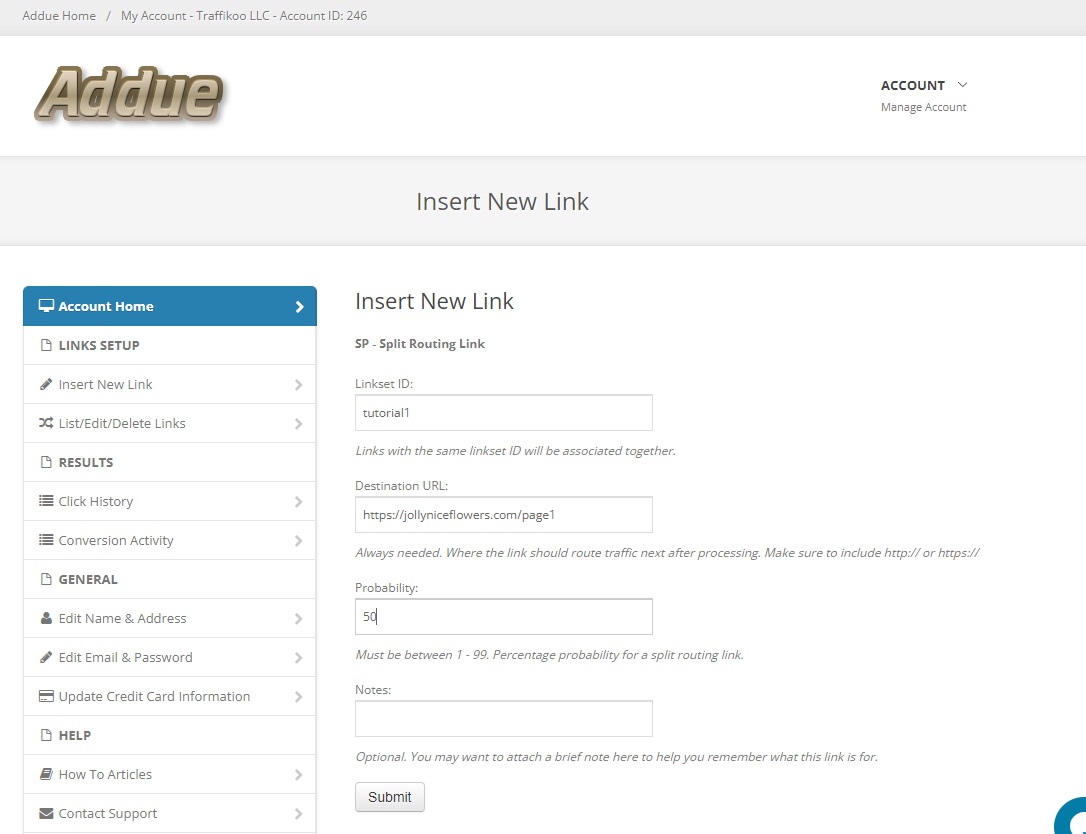
Task: Click Manage Account text
Action: point(923,107)
